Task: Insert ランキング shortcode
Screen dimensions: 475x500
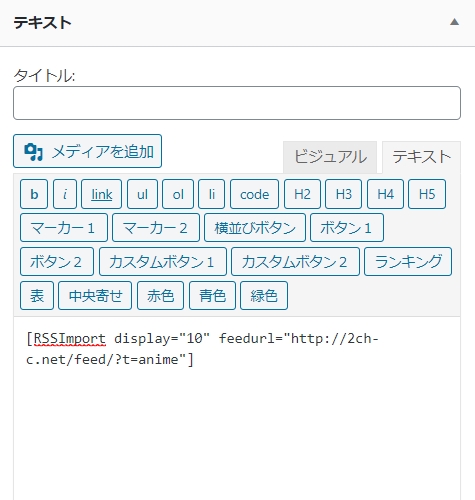Action: tap(408, 262)
